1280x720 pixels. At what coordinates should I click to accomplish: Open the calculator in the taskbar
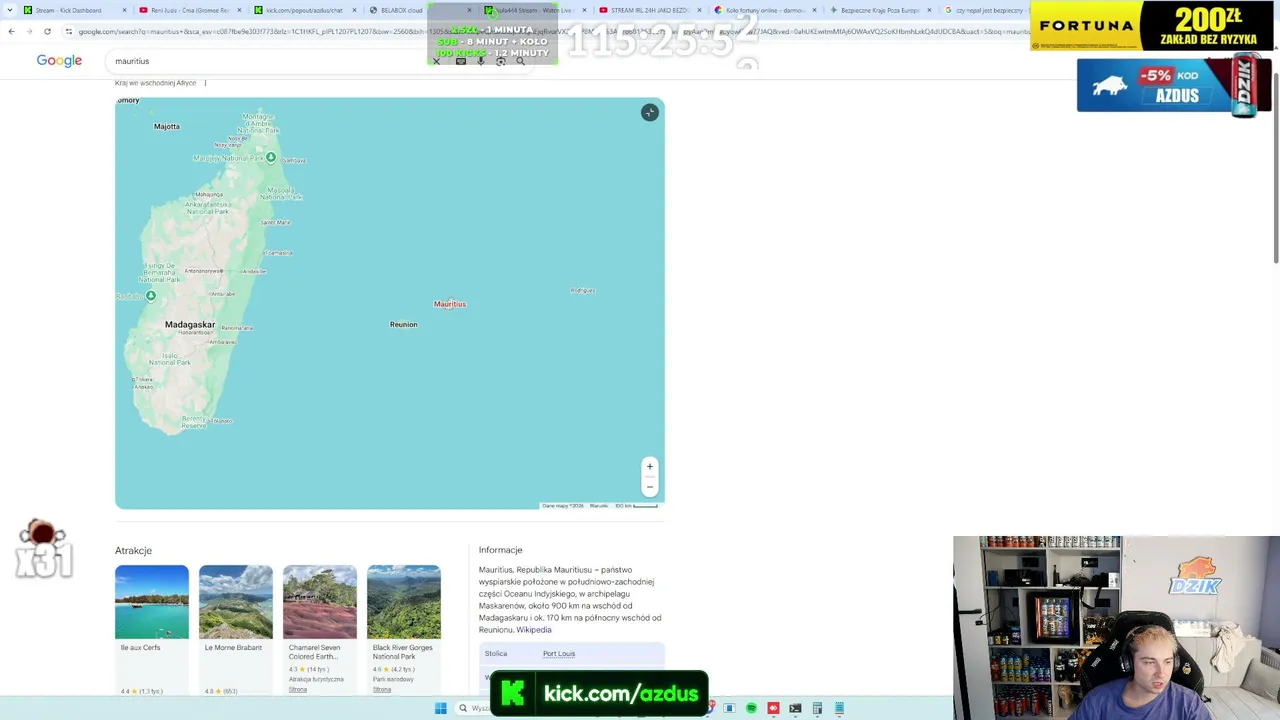tap(817, 708)
